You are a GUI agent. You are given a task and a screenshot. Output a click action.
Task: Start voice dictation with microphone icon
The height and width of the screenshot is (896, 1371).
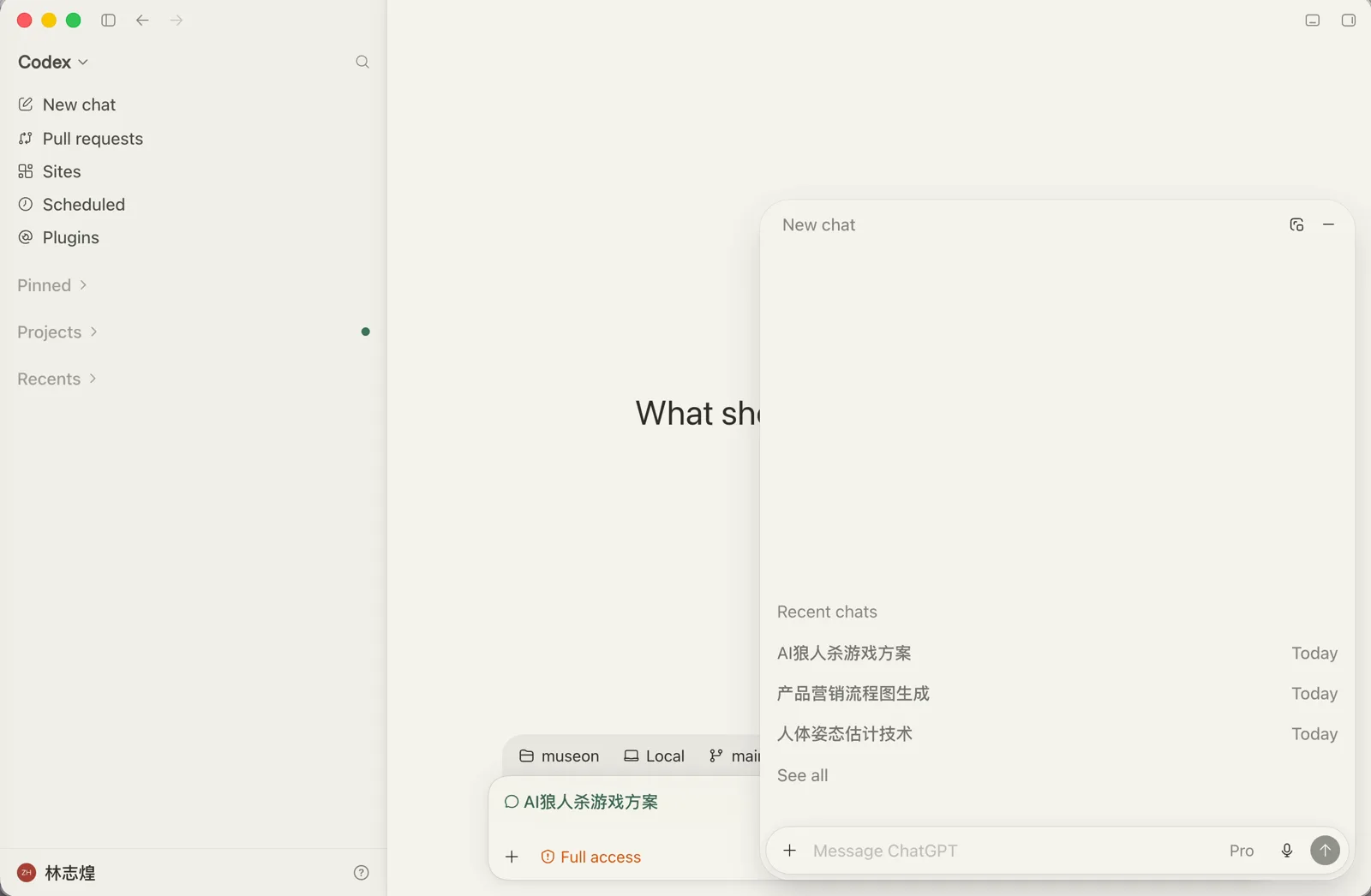1287,851
